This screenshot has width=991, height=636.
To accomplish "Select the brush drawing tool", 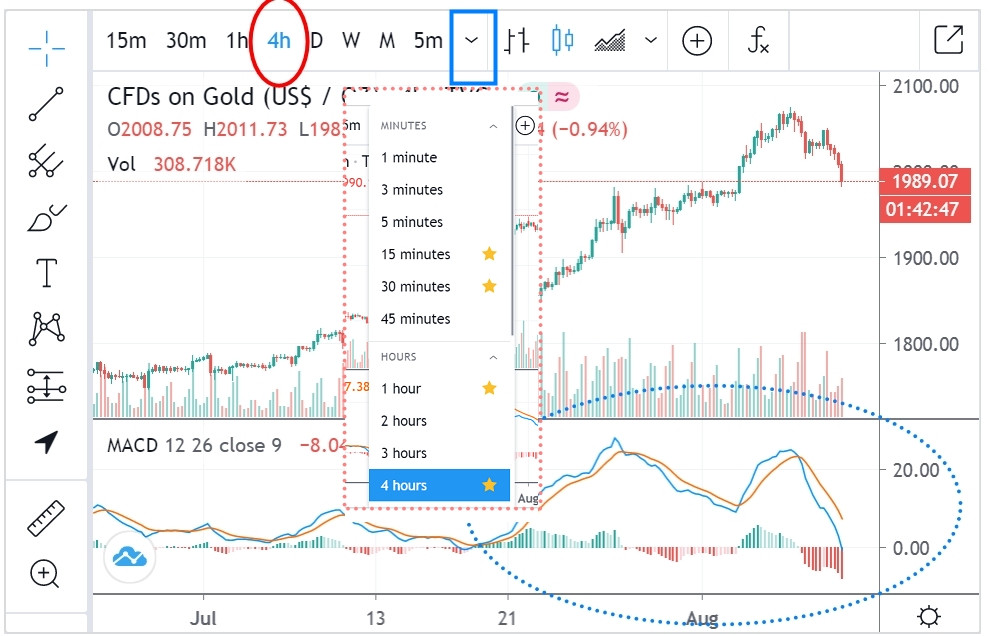I will coord(46,216).
